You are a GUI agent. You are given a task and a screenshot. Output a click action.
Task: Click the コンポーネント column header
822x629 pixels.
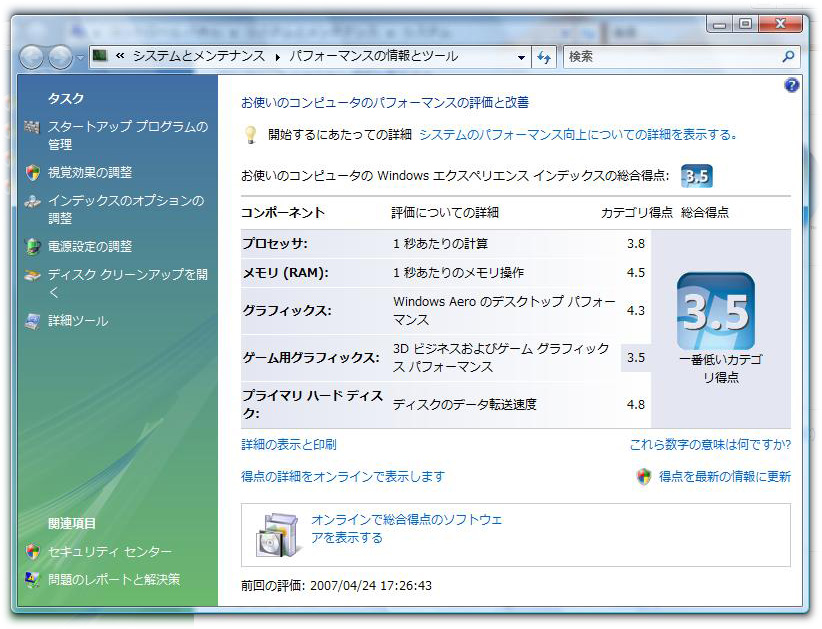[283, 212]
